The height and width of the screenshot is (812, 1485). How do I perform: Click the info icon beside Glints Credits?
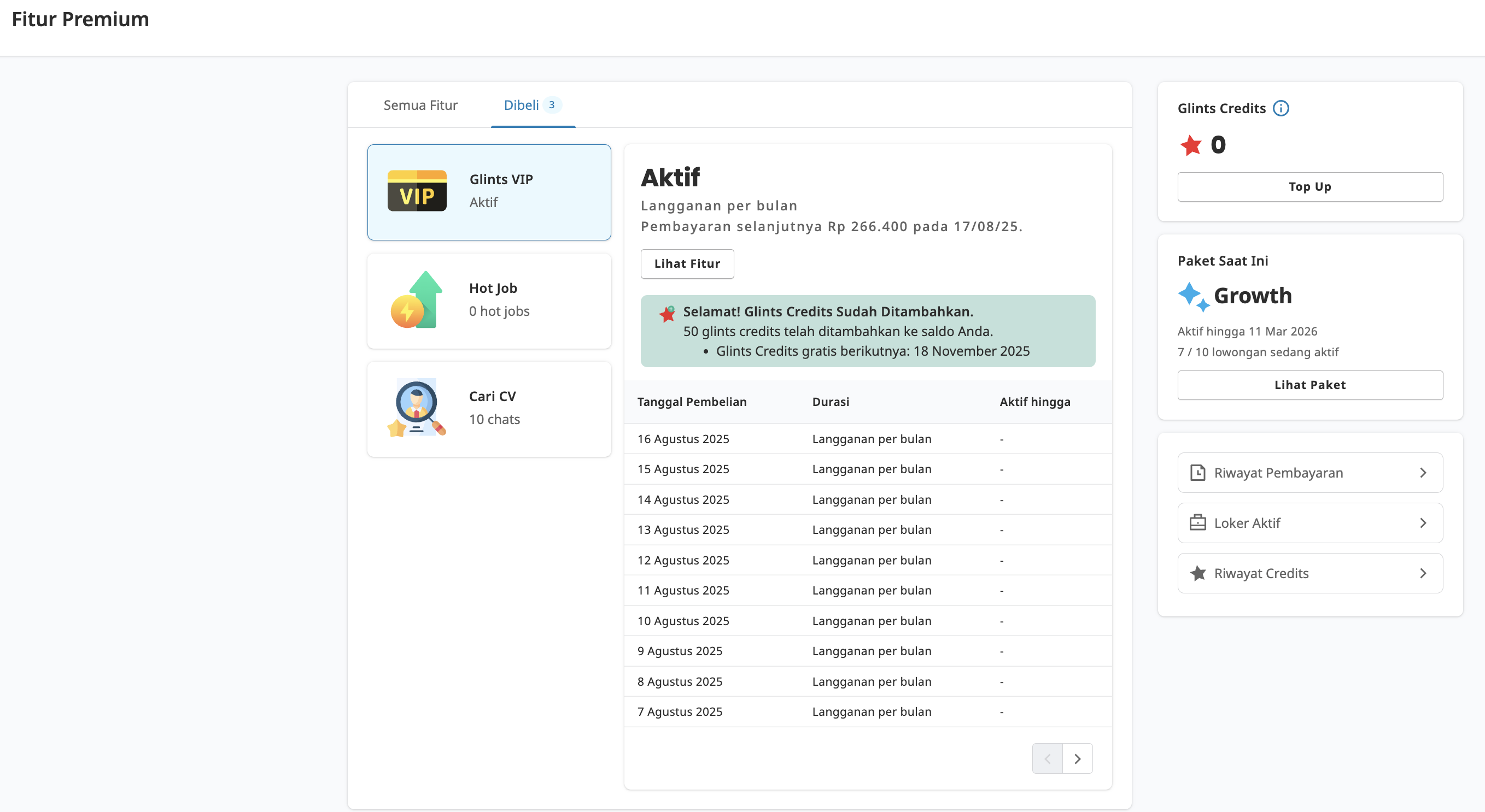(1281, 108)
